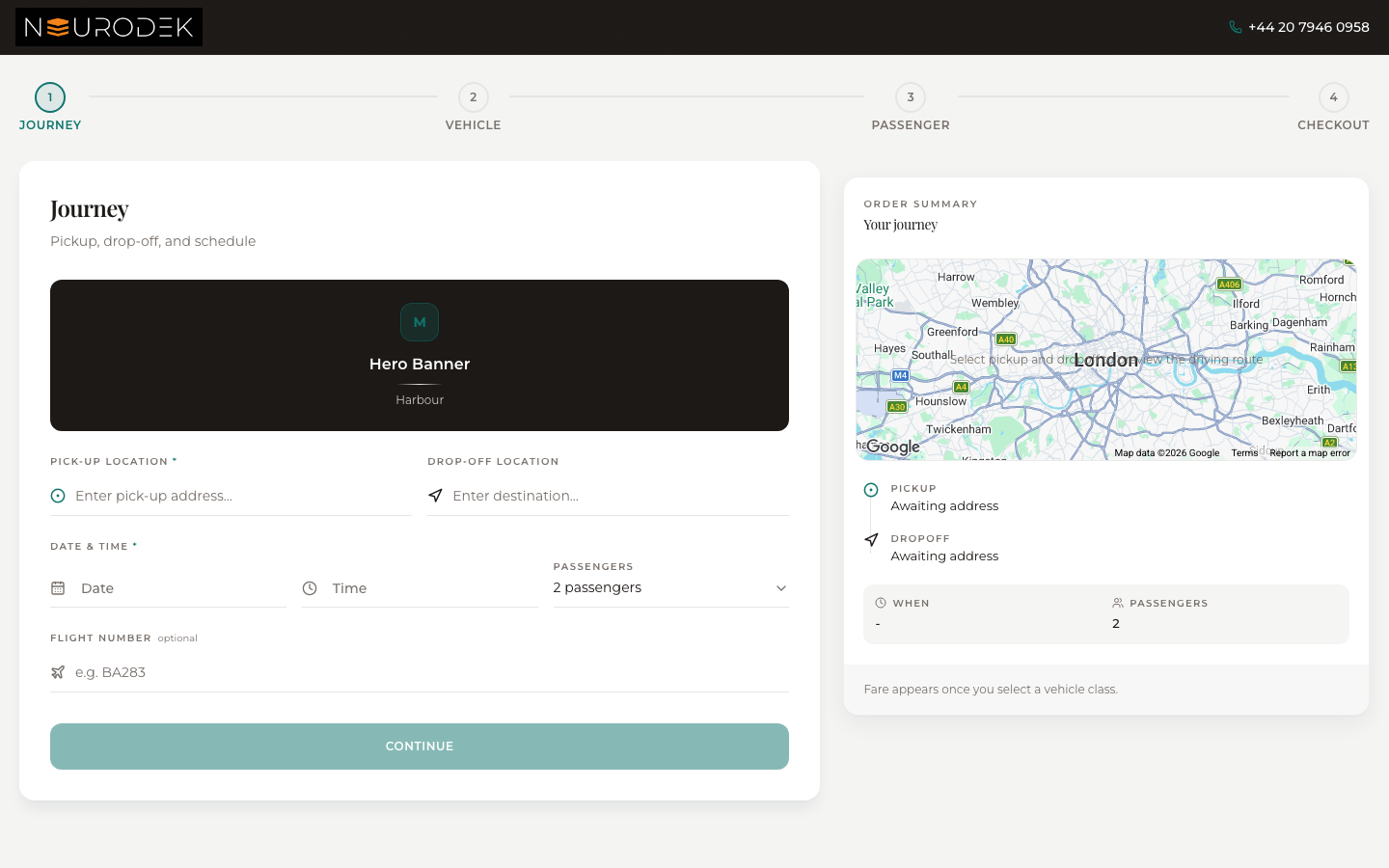The height and width of the screenshot is (868, 1389).
Task: Click the M4 road marker on map
Action: (x=900, y=375)
